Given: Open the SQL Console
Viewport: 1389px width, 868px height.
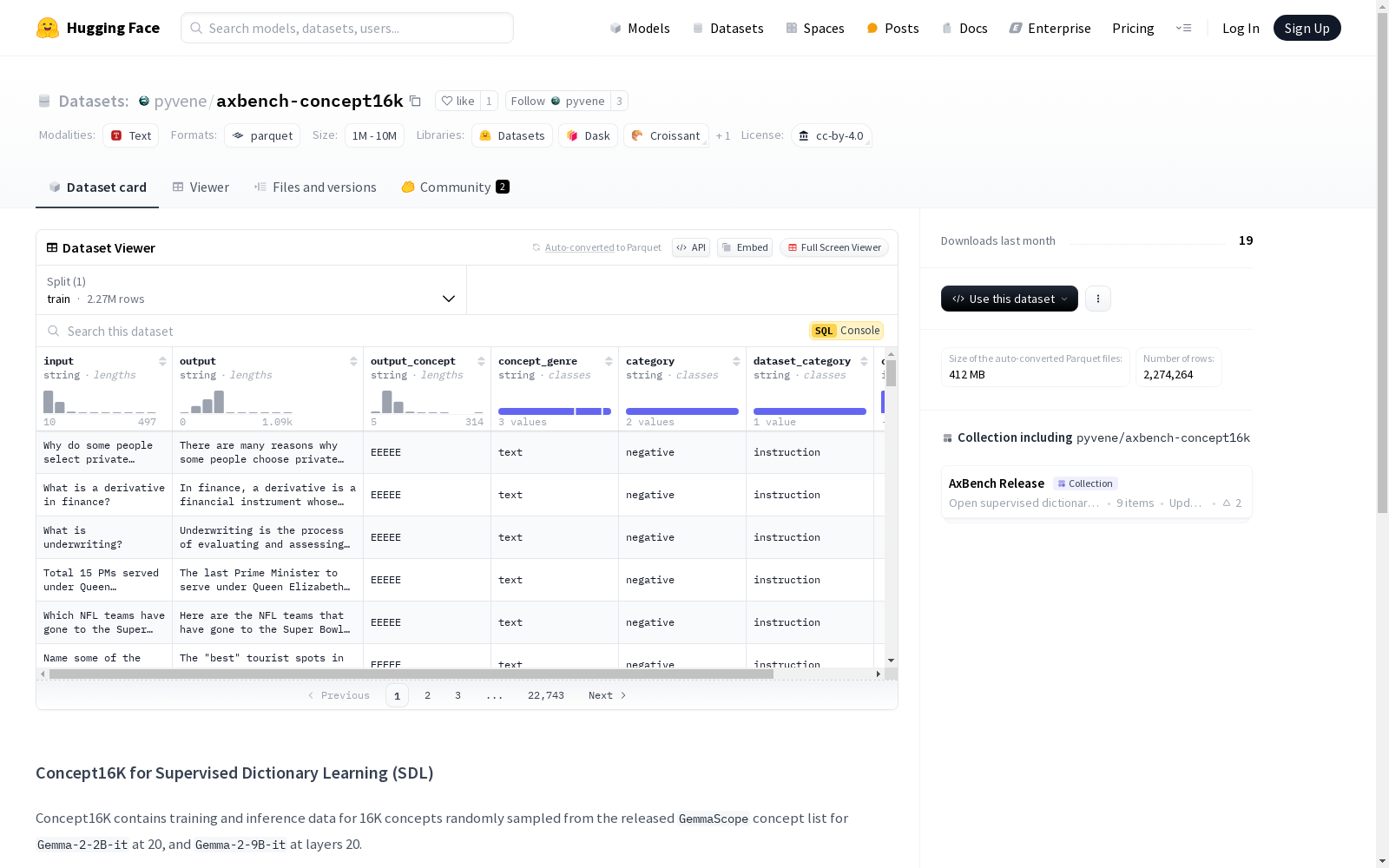Looking at the screenshot, I should click(846, 331).
